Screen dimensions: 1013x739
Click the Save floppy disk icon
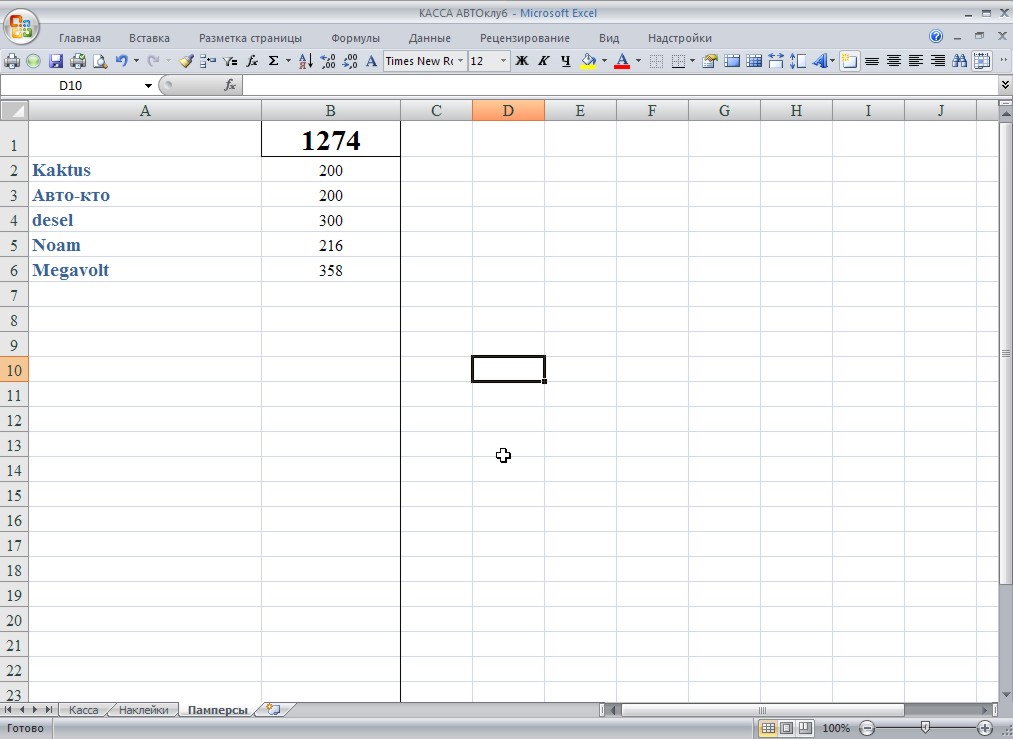tap(56, 61)
